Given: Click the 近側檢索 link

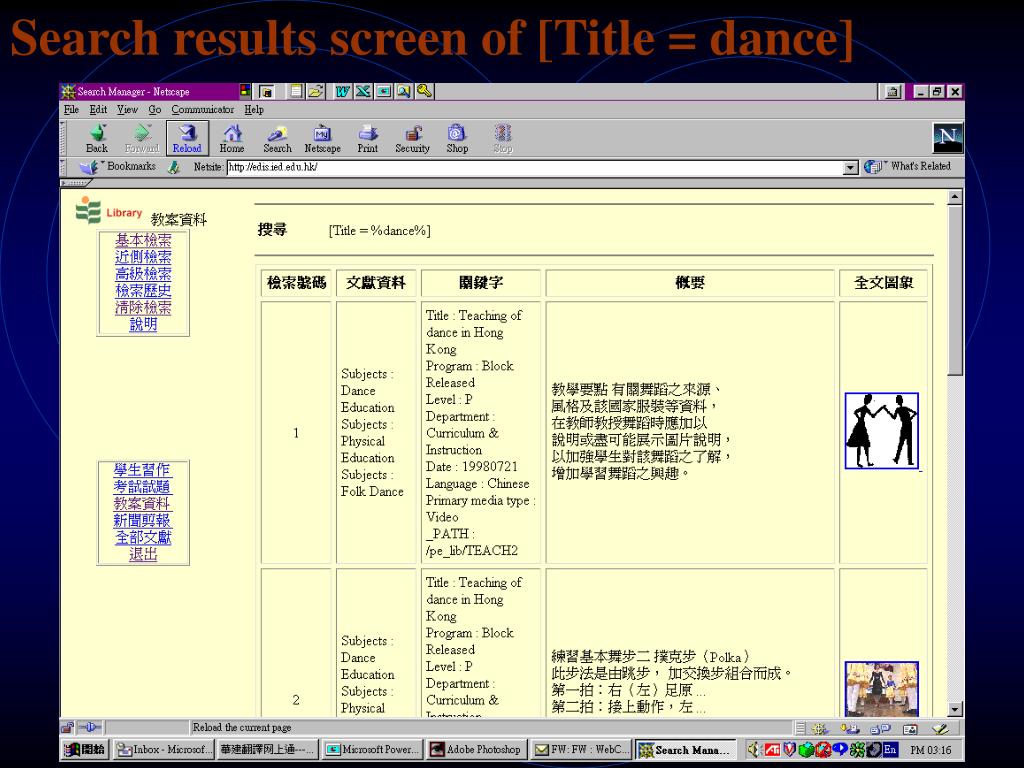Looking at the screenshot, I should [143, 257].
